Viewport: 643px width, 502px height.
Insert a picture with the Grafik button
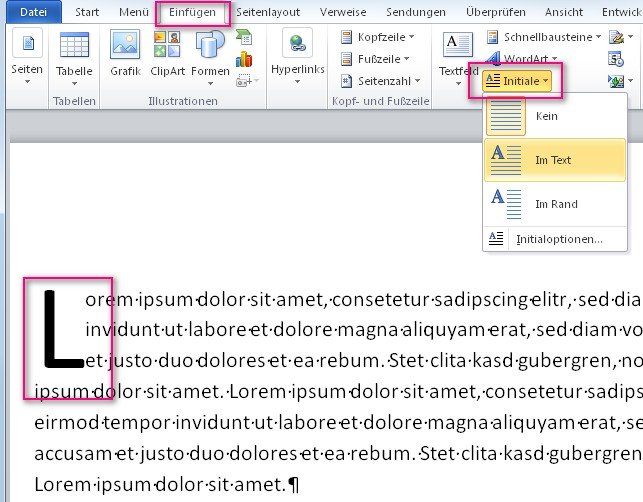coord(125,53)
